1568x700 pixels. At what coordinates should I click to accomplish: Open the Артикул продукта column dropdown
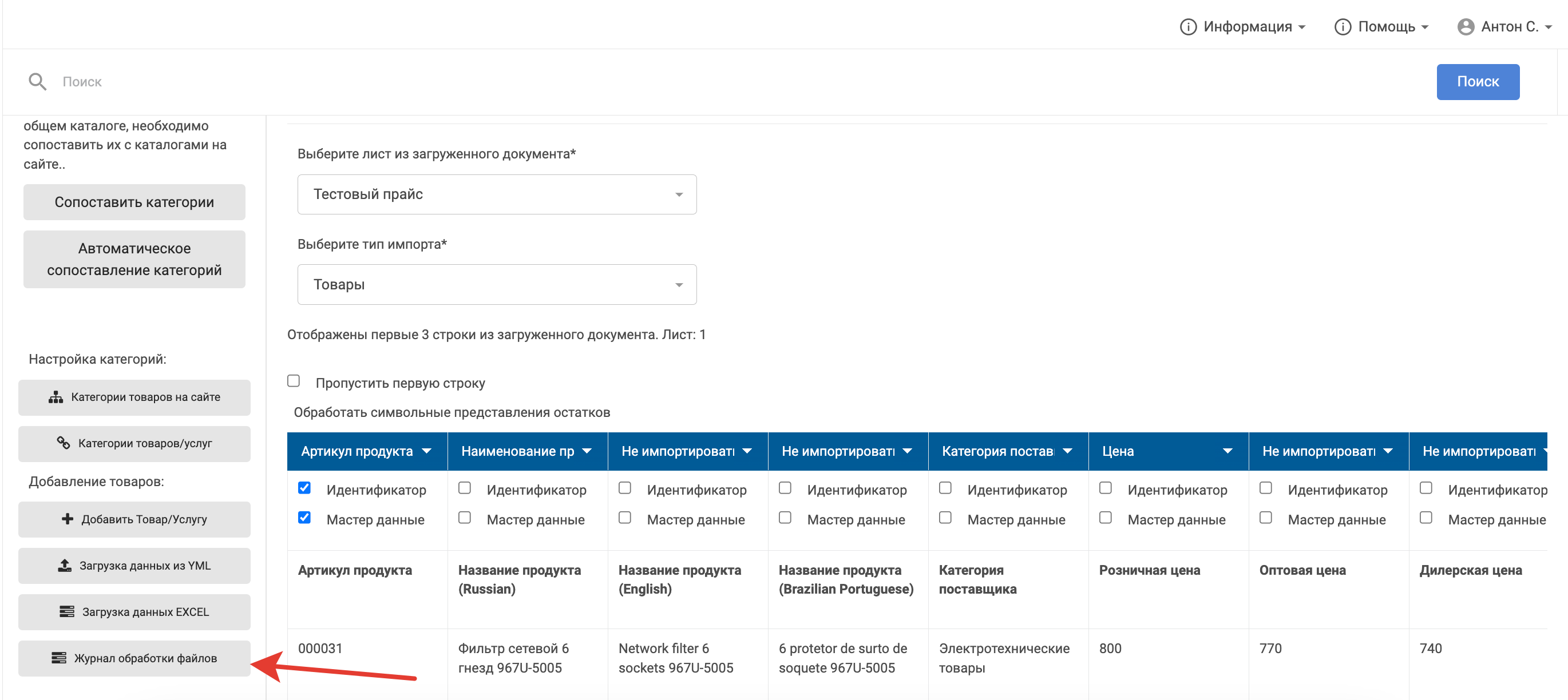pyautogui.click(x=366, y=451)
